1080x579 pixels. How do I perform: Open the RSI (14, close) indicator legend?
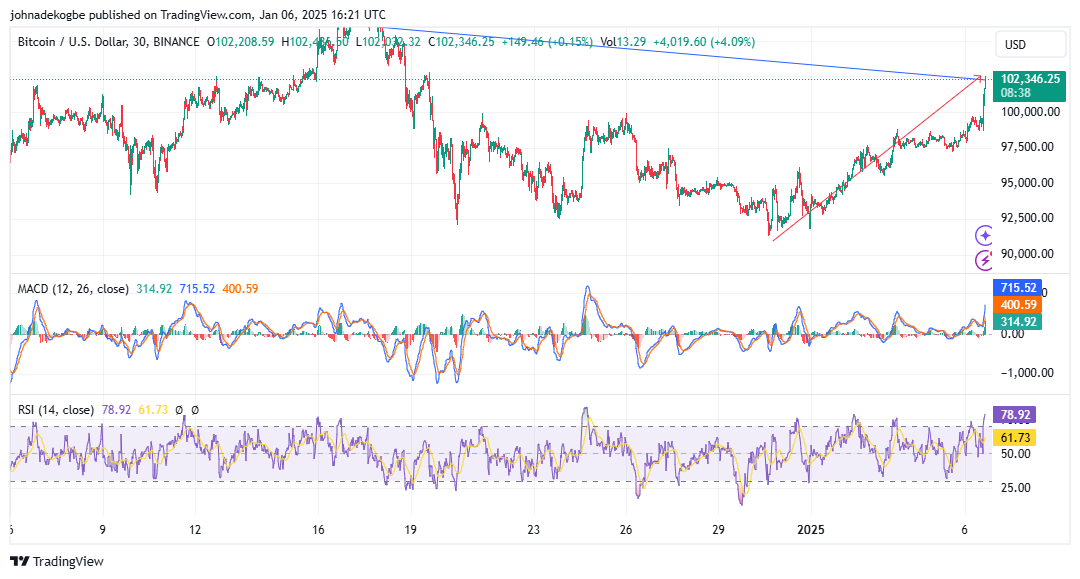click(x=56, y=410)
